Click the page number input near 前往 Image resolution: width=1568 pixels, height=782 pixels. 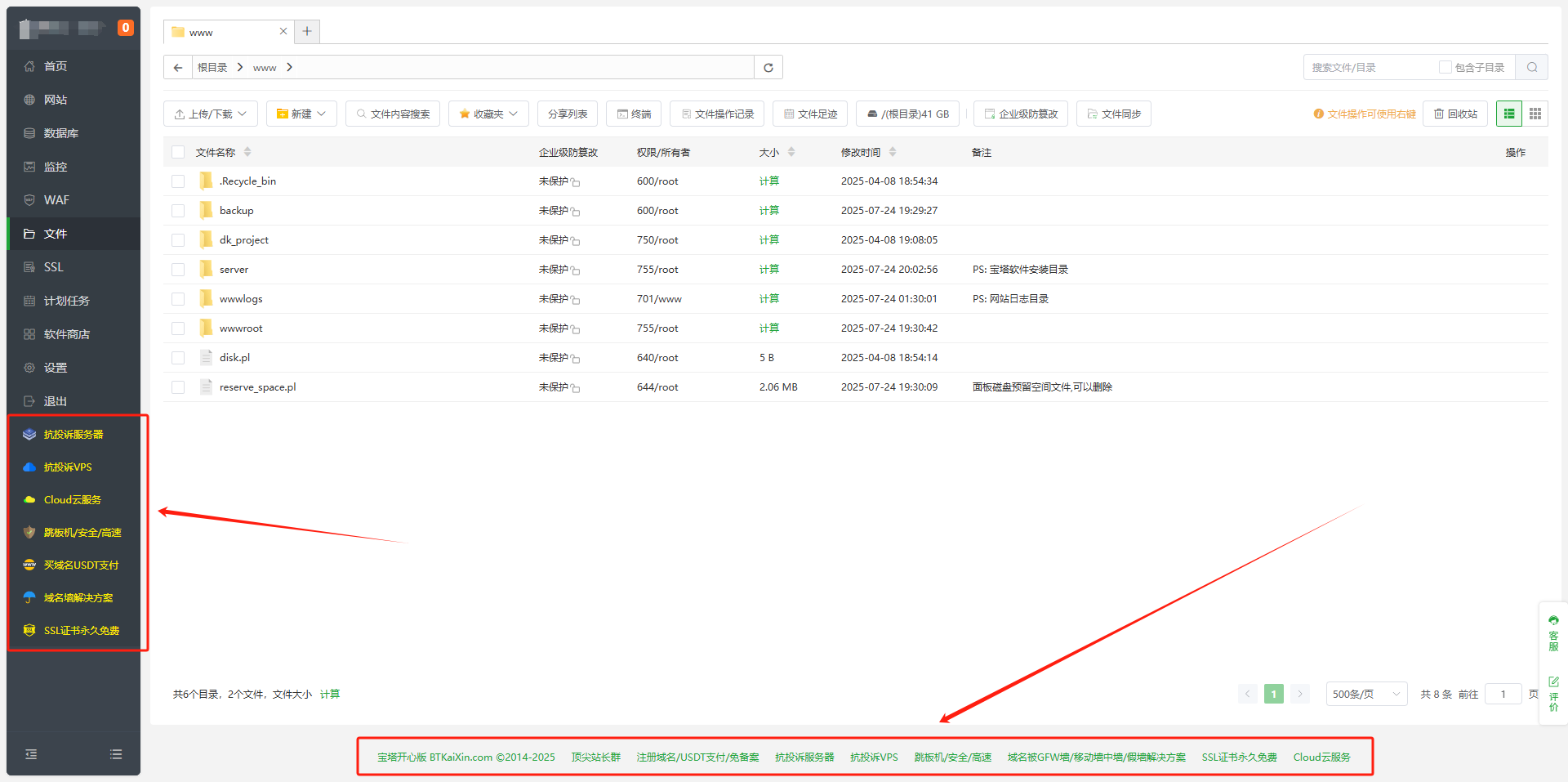pos(1503,694)
